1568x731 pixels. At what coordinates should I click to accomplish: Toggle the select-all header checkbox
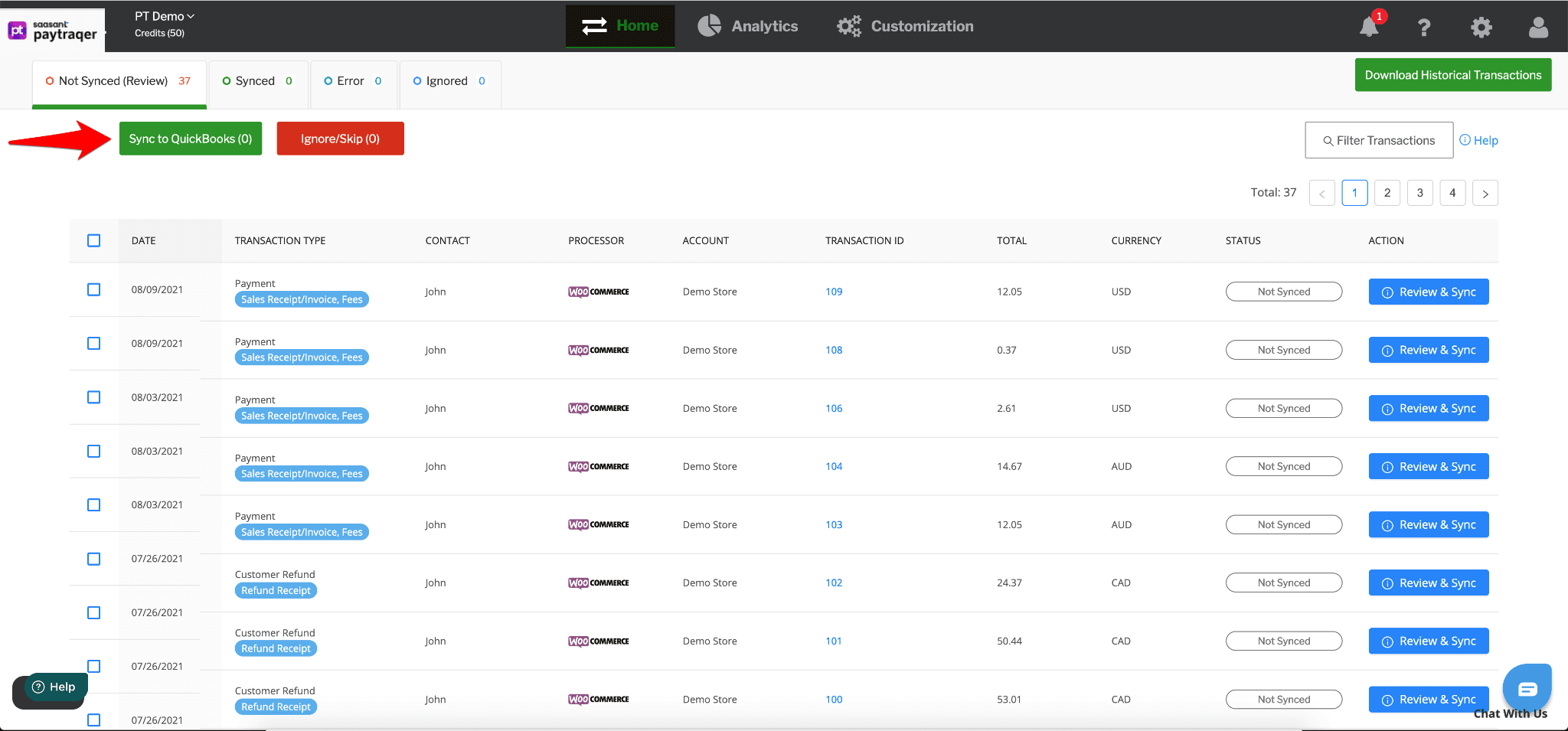coord(93,240)
